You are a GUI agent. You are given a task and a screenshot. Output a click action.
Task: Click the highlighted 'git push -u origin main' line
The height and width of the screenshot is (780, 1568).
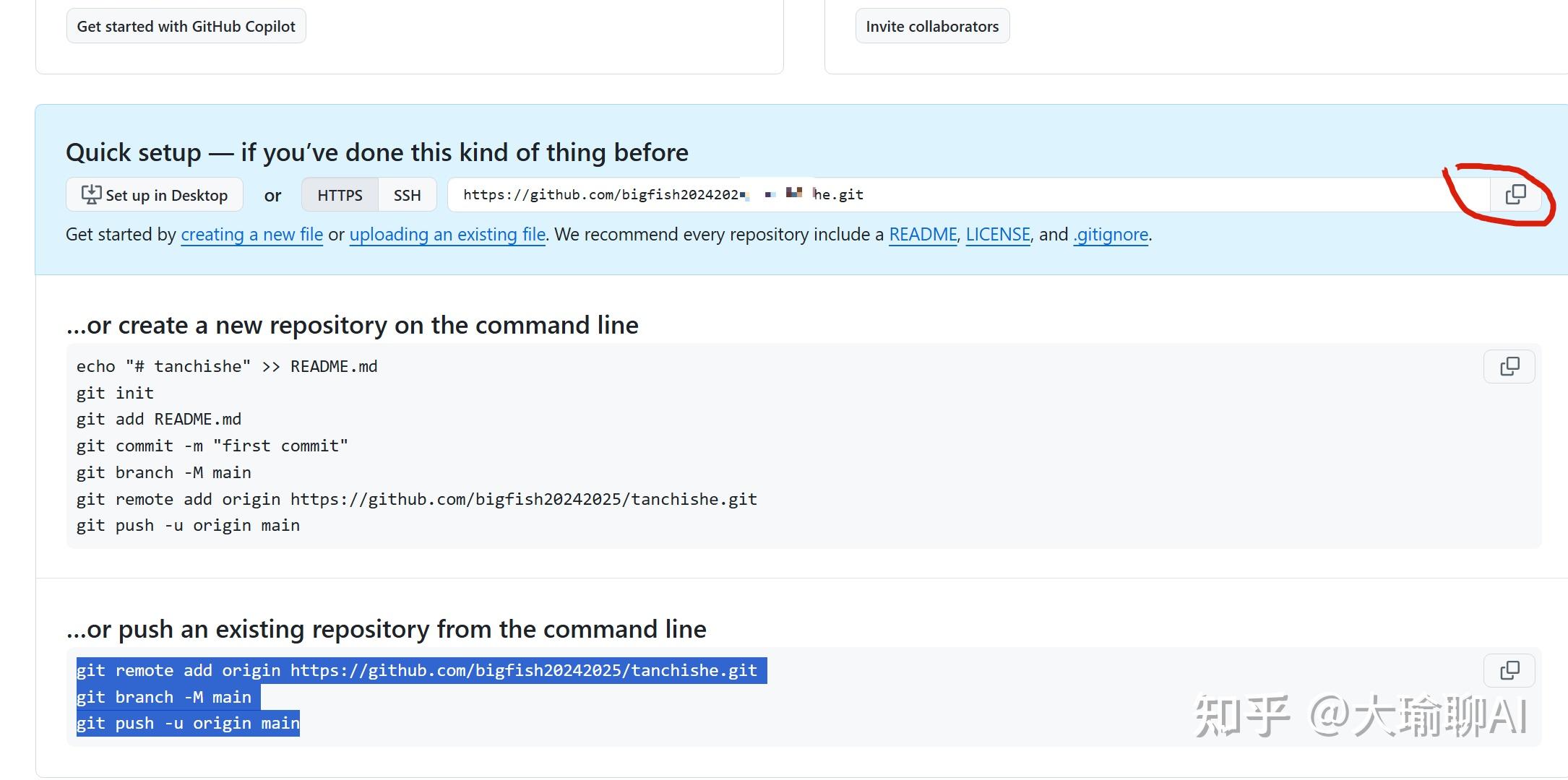[188, 724]
